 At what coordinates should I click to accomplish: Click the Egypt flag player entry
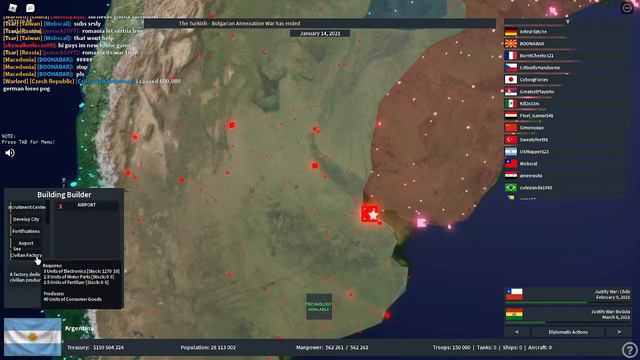click(x=511, y=116)
